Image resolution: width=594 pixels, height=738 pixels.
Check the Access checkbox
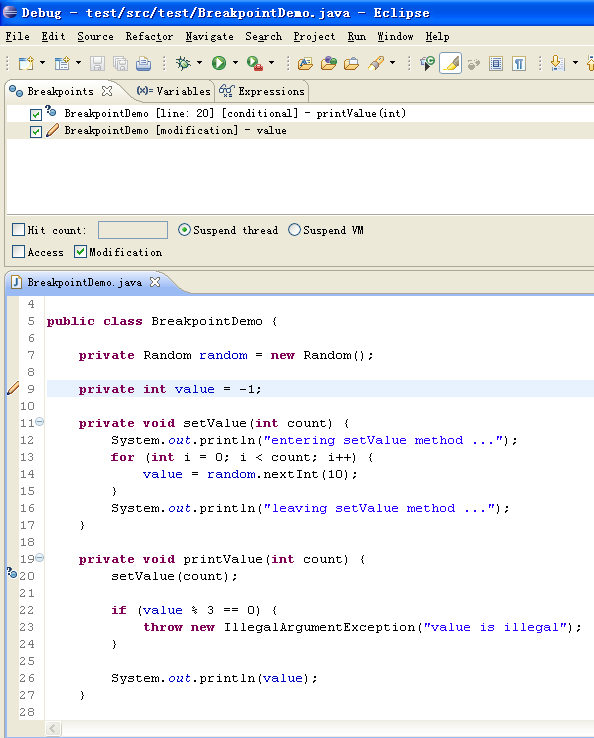[18, 251]
